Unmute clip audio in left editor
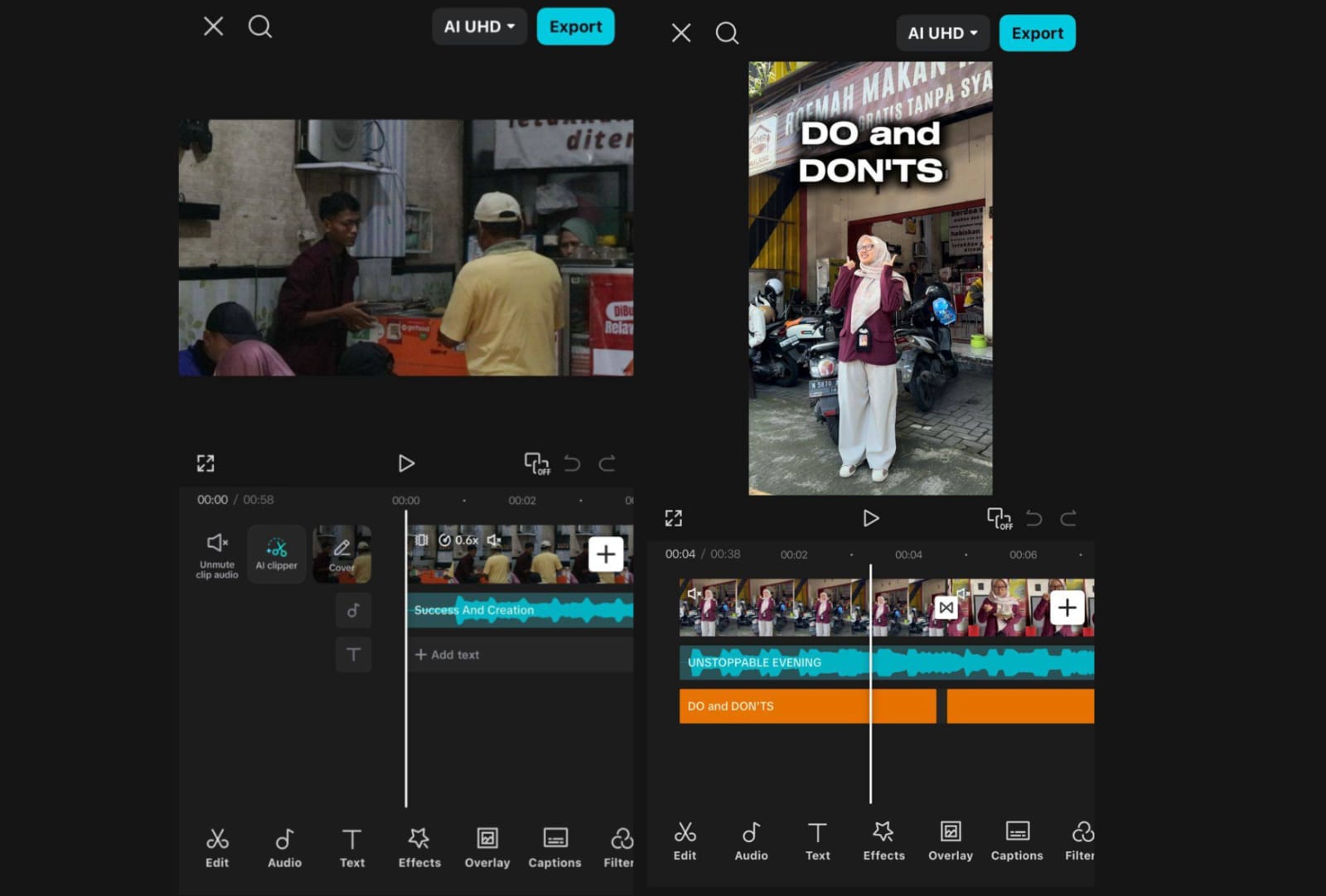1326x896 pixels. pyautogui.click(x=216, y=554)
